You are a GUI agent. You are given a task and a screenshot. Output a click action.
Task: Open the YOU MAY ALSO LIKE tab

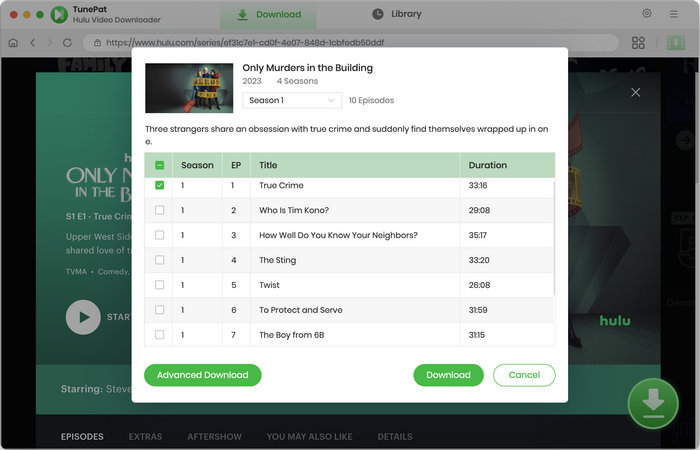pyautogui.click(x=309, y=437)
